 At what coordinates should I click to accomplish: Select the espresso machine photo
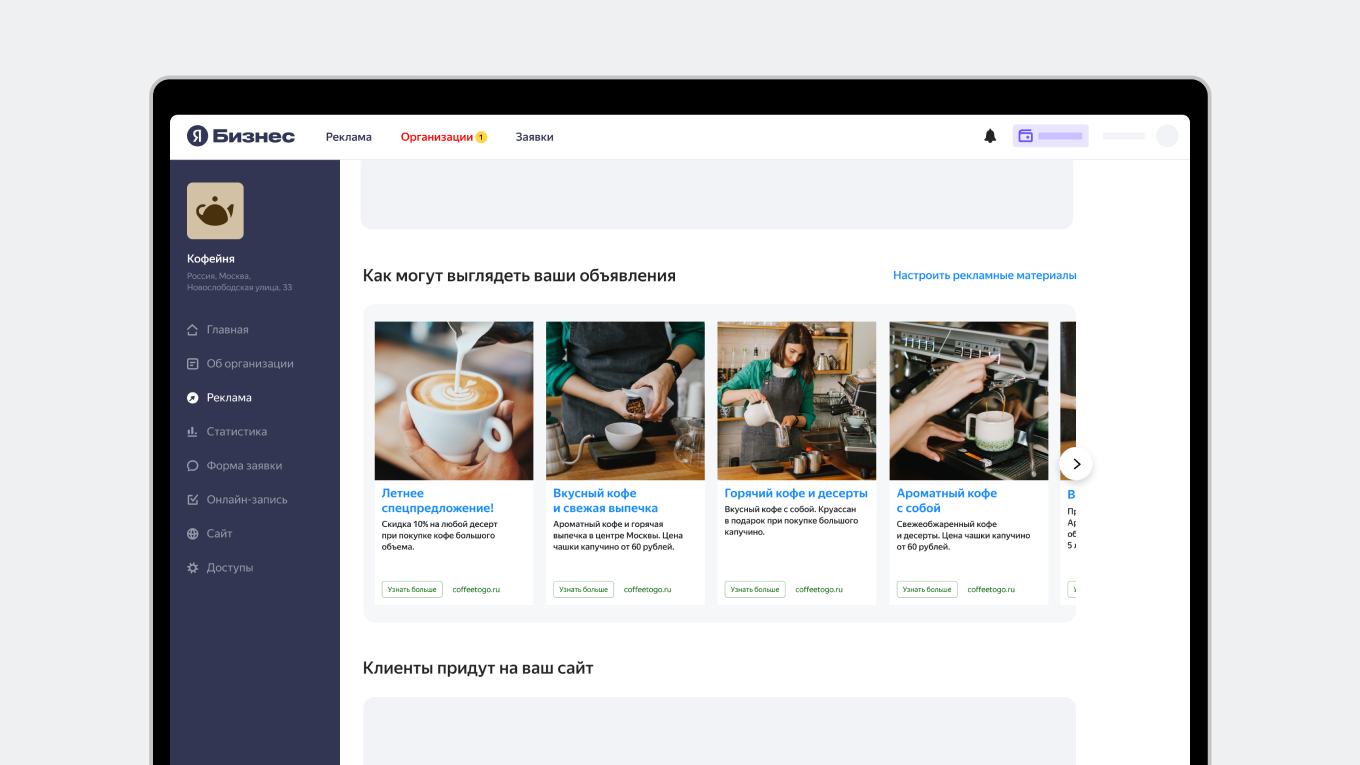coord(969,401)
